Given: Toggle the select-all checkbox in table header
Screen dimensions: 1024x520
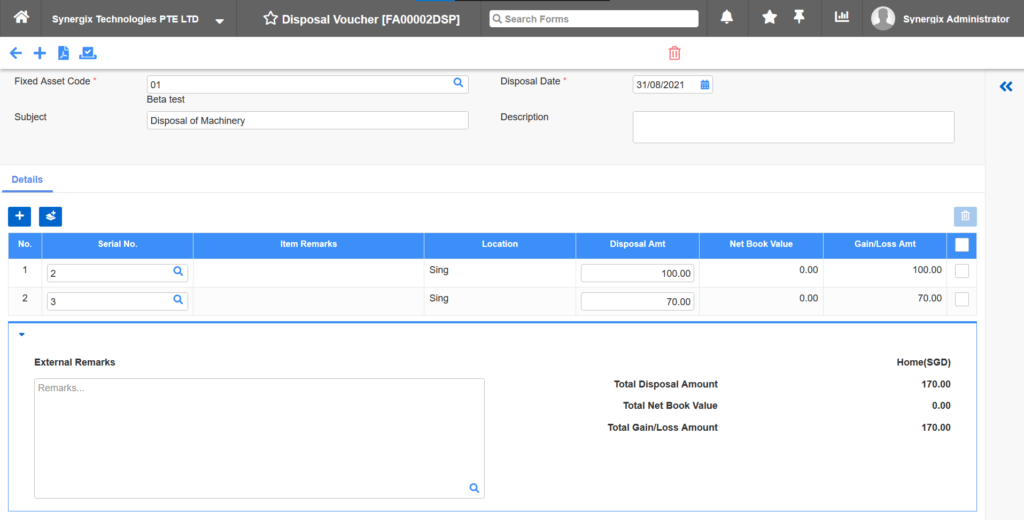Looking at the screenshot, I should pyautogui.click(x=962, y=245).
